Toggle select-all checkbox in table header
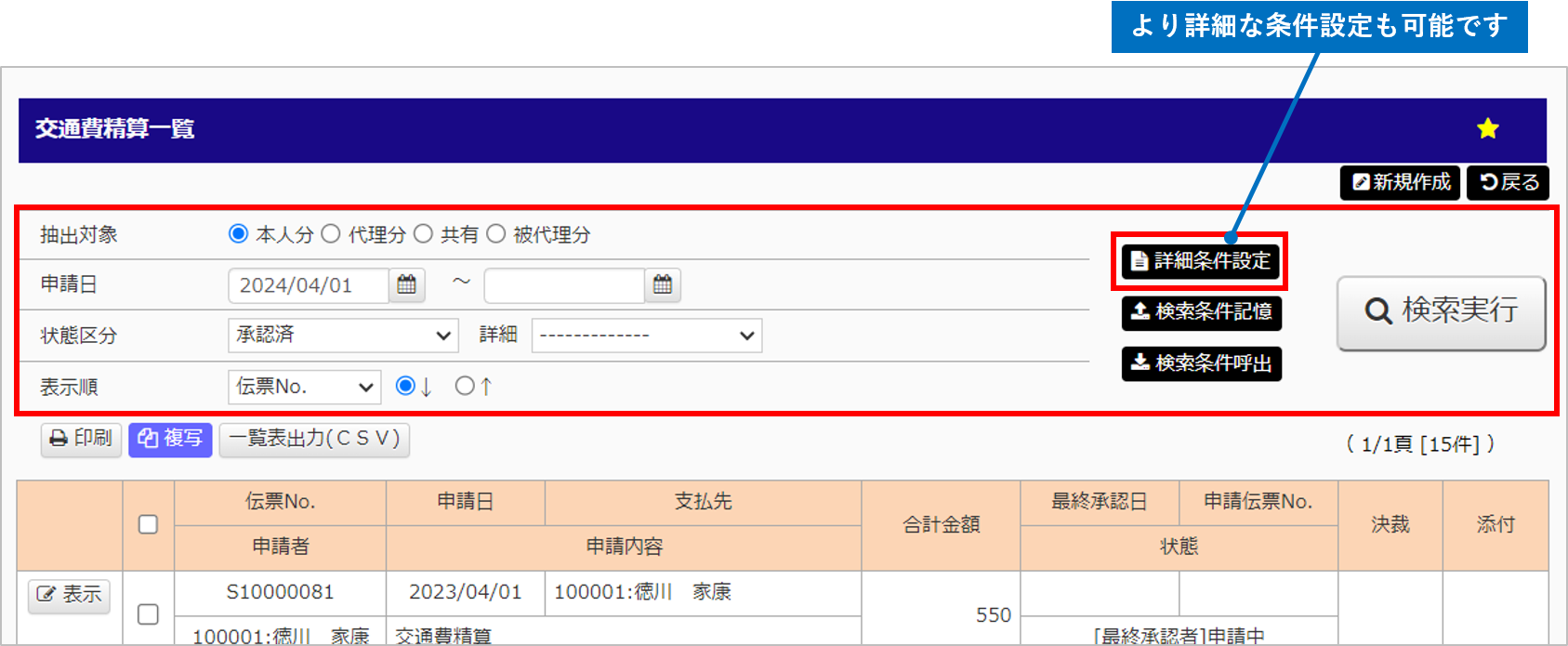Screen dimensions: 1568x646 (x=148, y=524)
